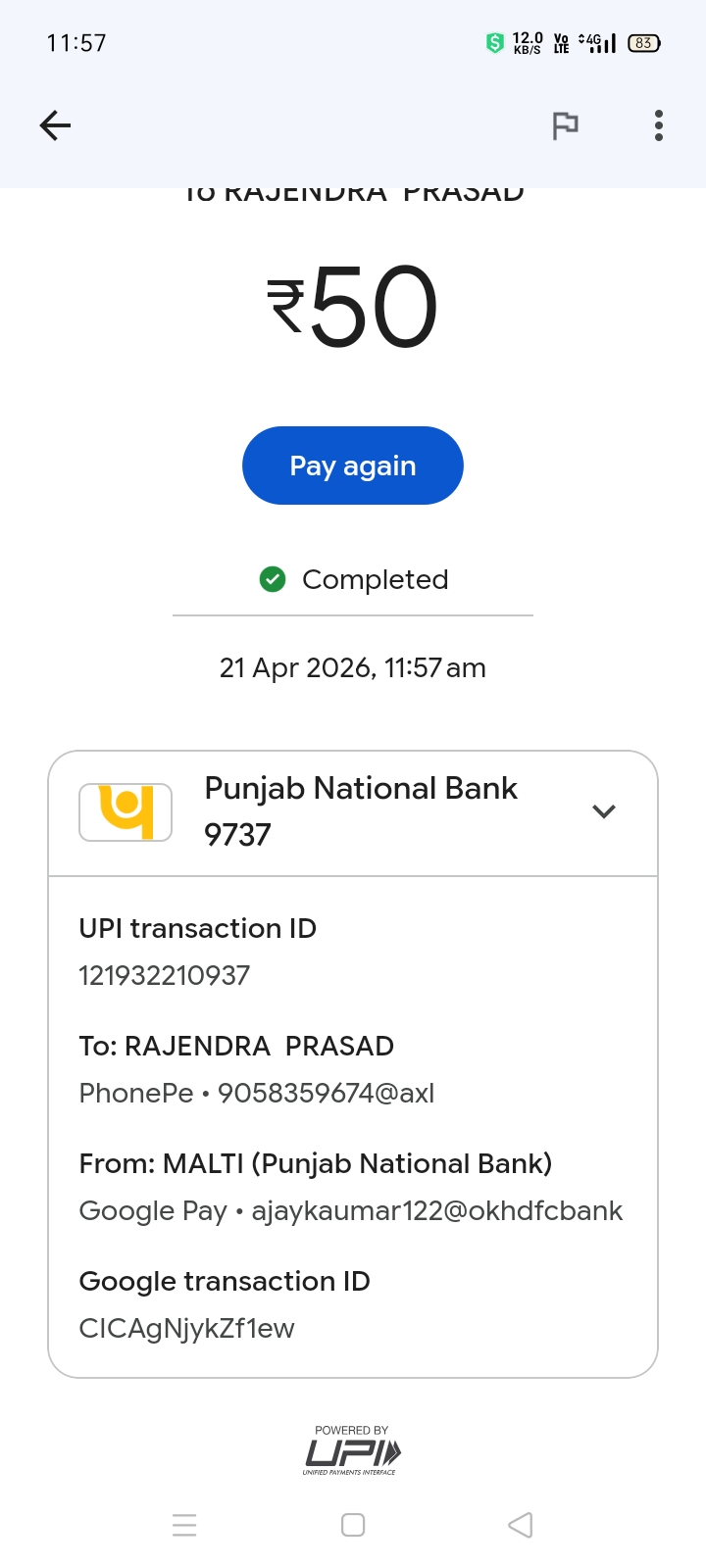Screen dimensions: 706x1568
Task: Open recent apps with the menu navigation icon
Action: 184,1525
